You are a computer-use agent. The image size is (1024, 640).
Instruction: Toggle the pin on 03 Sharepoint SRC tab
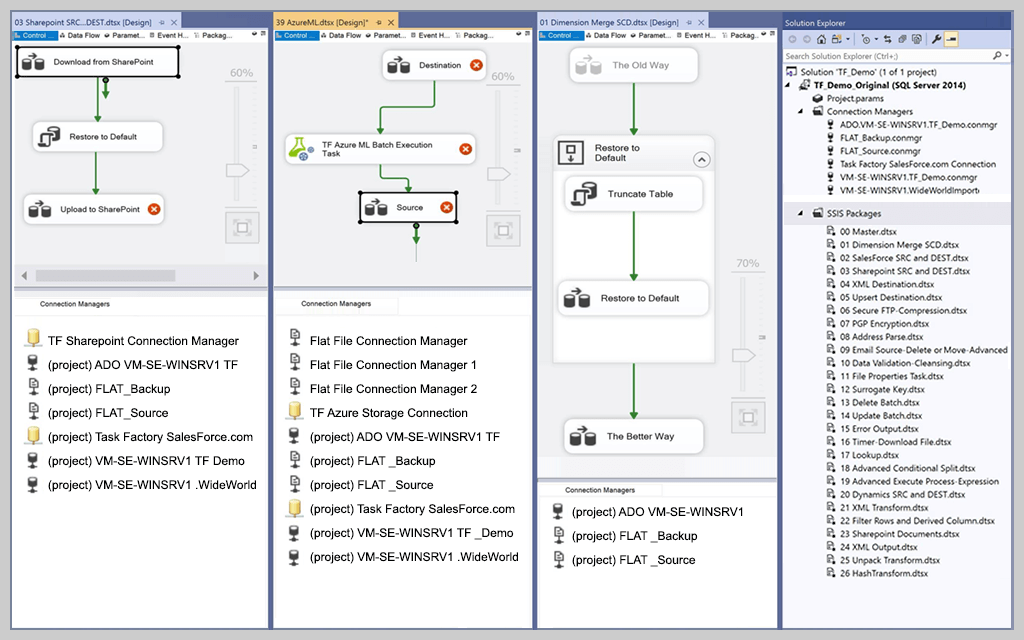pos(162,22)
